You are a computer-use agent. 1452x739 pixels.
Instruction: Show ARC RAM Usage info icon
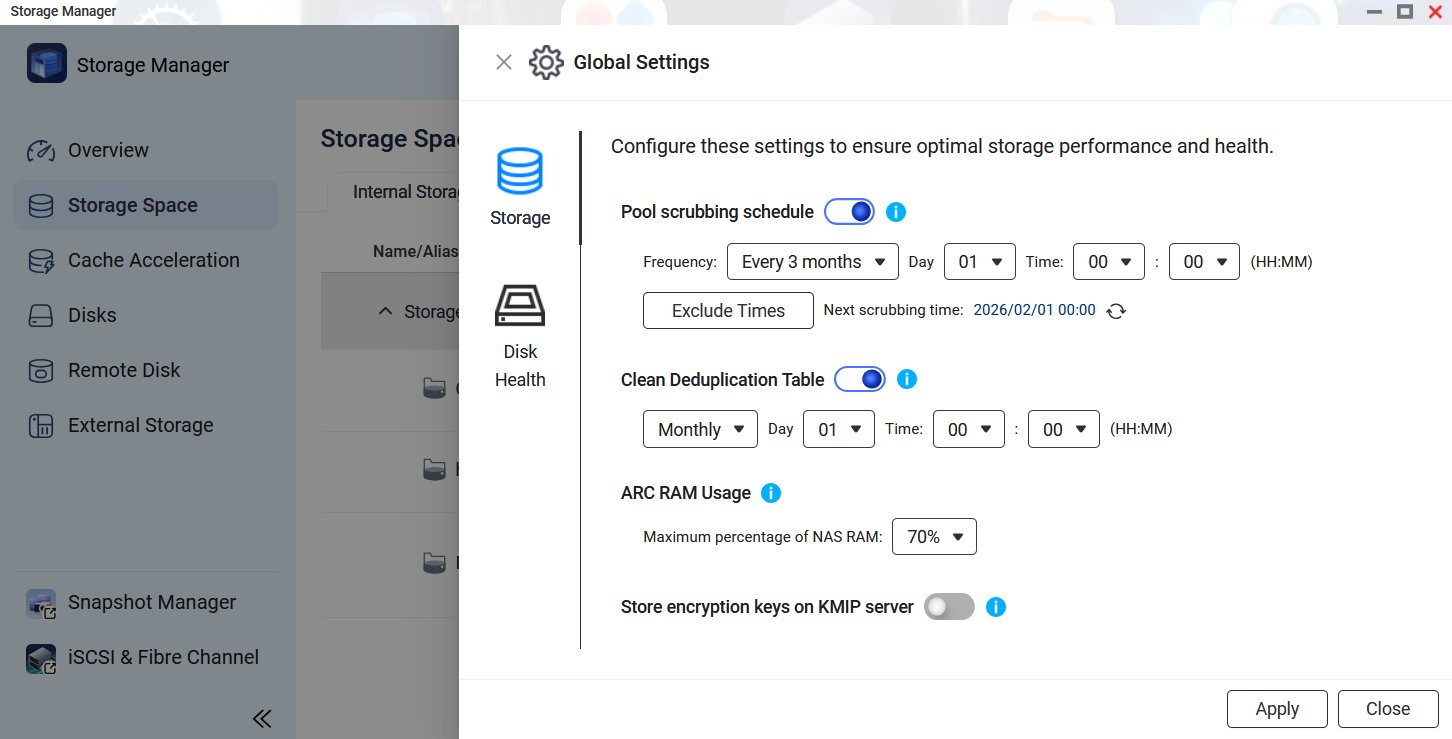771,493
